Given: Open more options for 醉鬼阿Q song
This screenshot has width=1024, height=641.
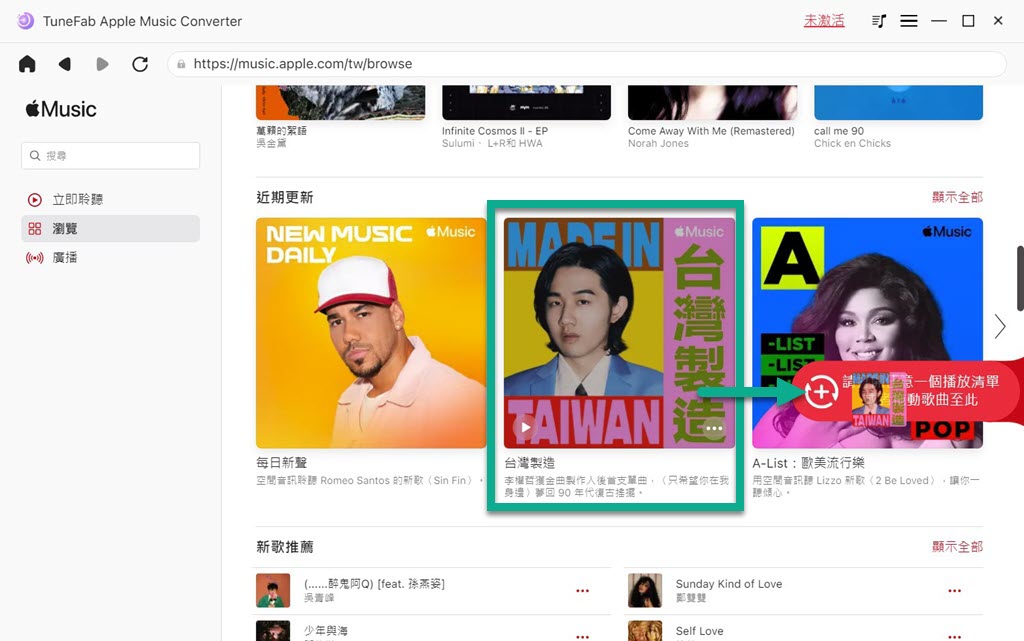Looking at the screenshot, I should (x=583, y=591).
